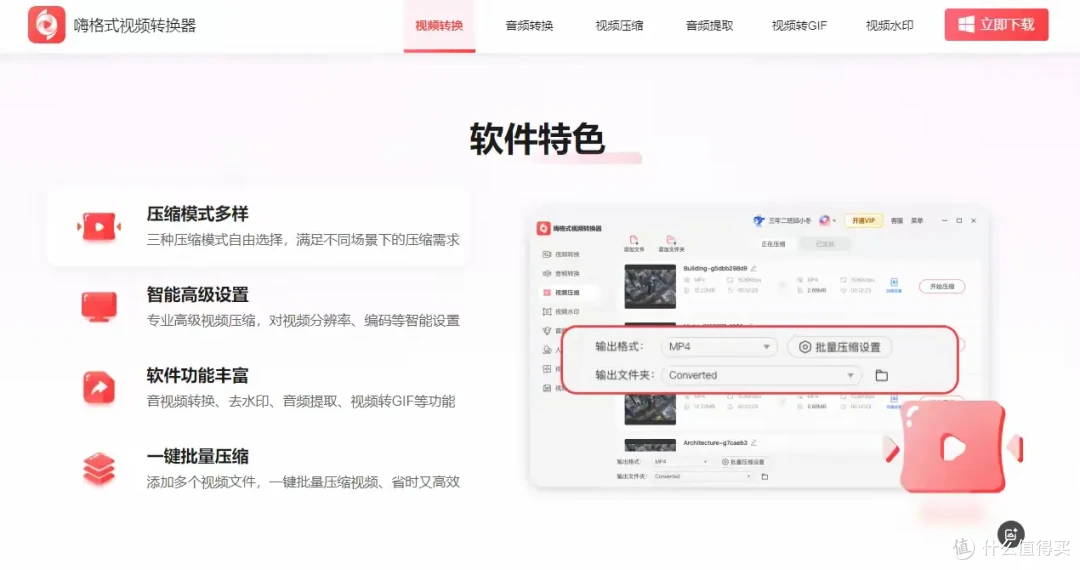Click the app logo inside the software preview window

point(543,228)
